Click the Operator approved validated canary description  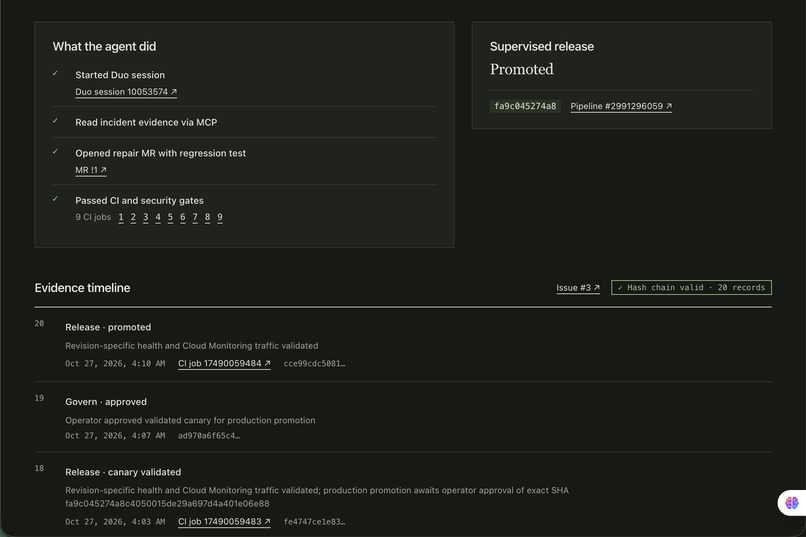point(190,420)
